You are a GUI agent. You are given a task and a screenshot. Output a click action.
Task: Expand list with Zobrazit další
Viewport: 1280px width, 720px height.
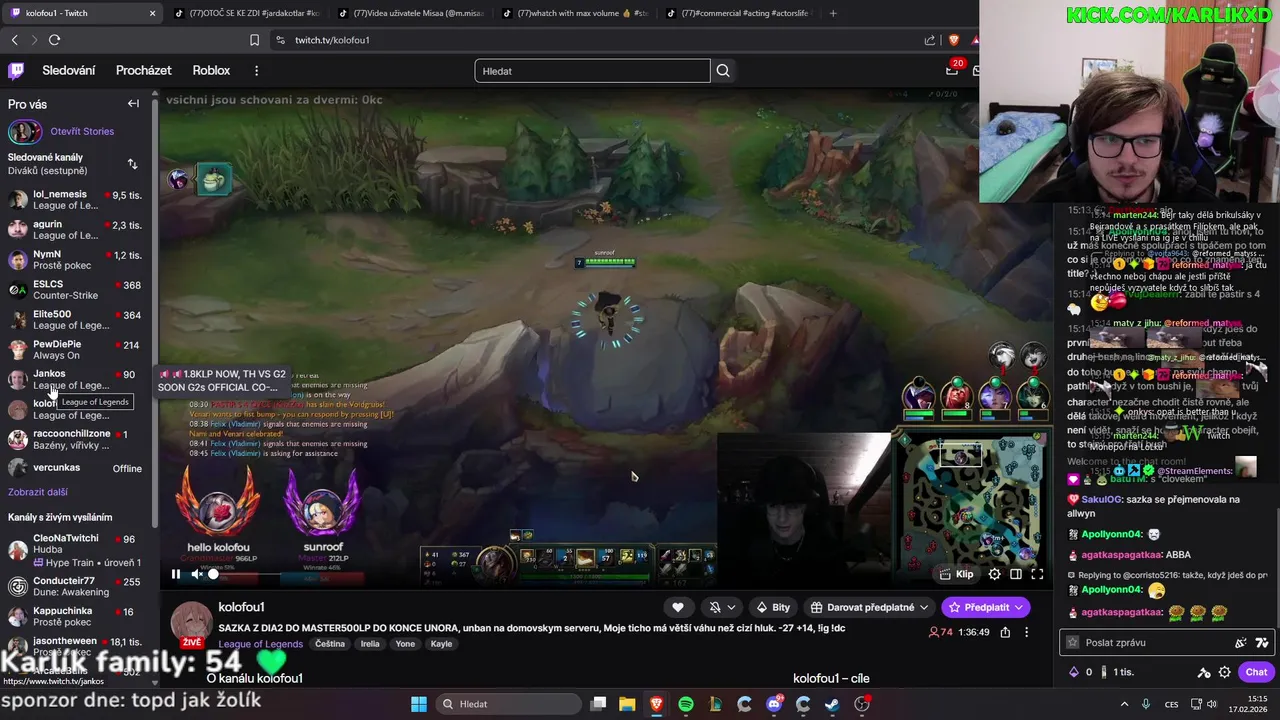point(38,492)
